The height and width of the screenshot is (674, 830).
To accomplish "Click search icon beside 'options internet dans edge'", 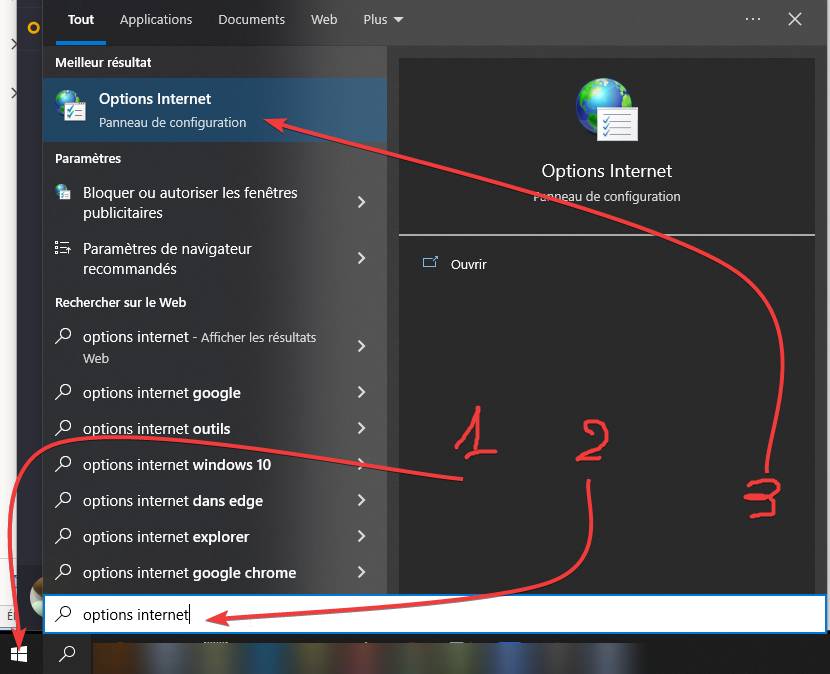I will click(63, 499).
